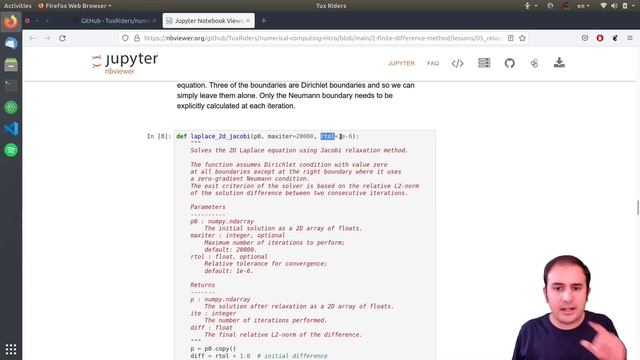The width and height of the screenshot is (640, 360).
Task: Click the nbviewer server stack icon
Action: pos(484,63)
